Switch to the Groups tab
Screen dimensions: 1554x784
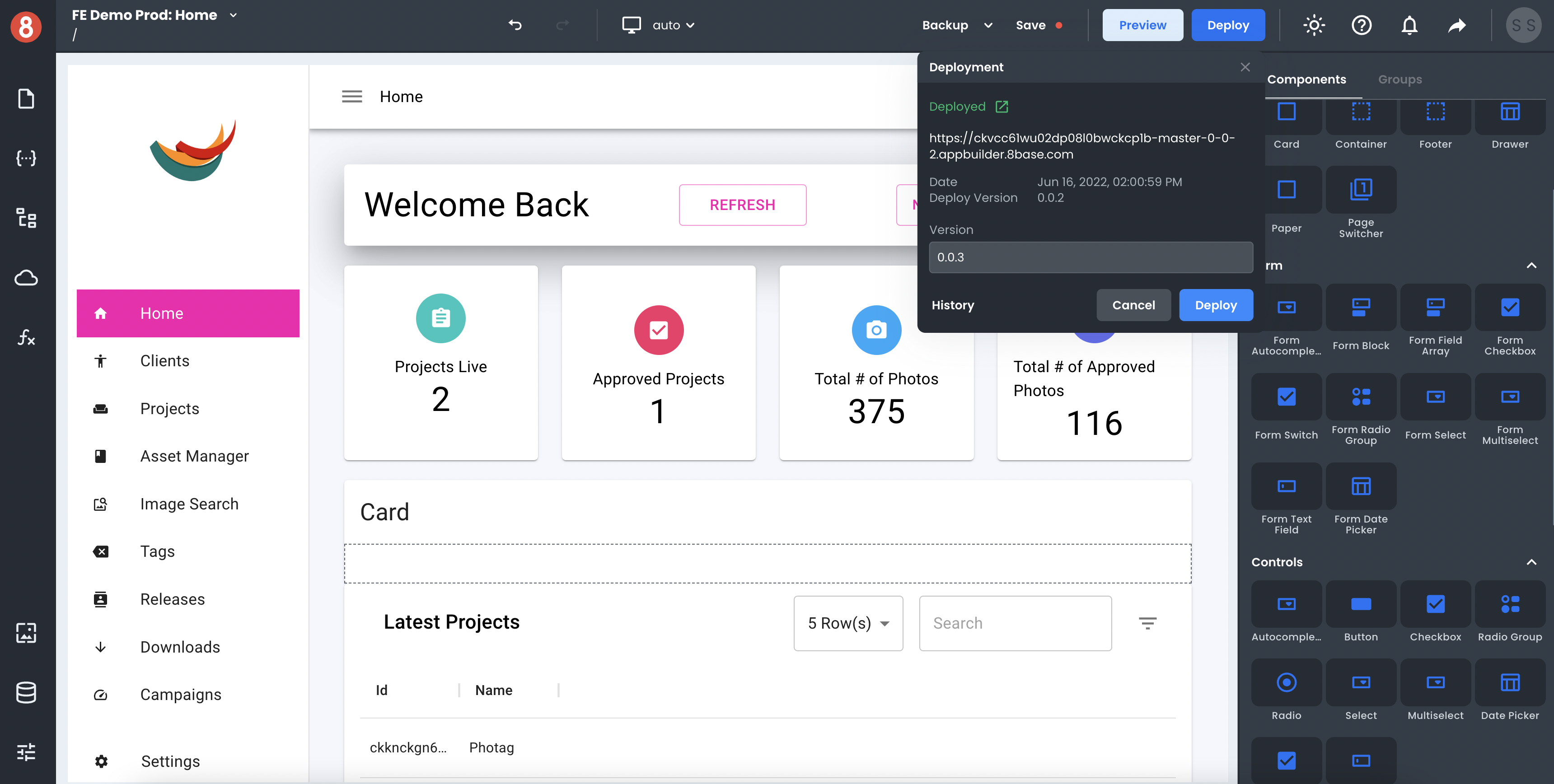click(x=1400, y=79)
